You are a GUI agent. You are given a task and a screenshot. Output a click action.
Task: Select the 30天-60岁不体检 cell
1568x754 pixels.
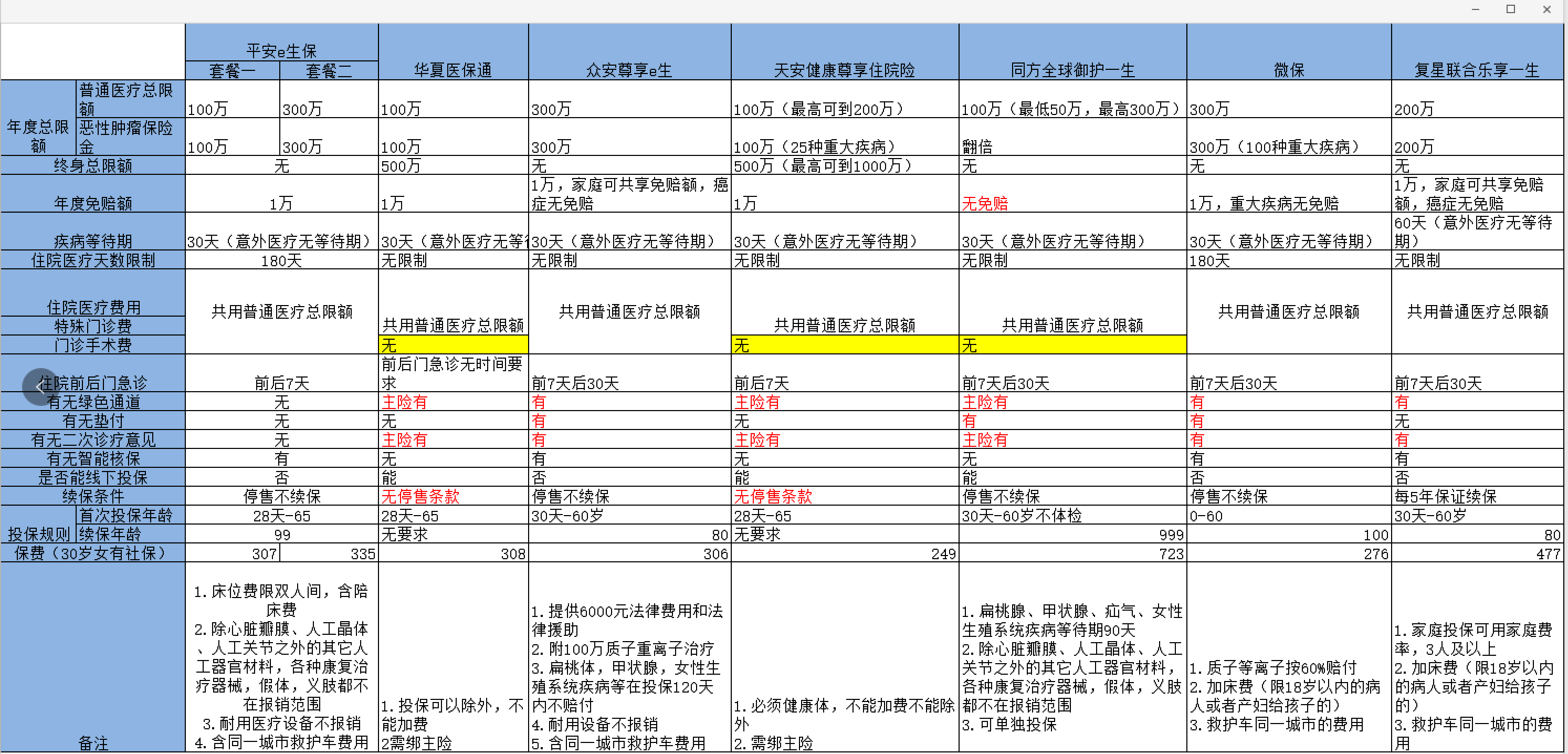click(x=1072, y=515)
